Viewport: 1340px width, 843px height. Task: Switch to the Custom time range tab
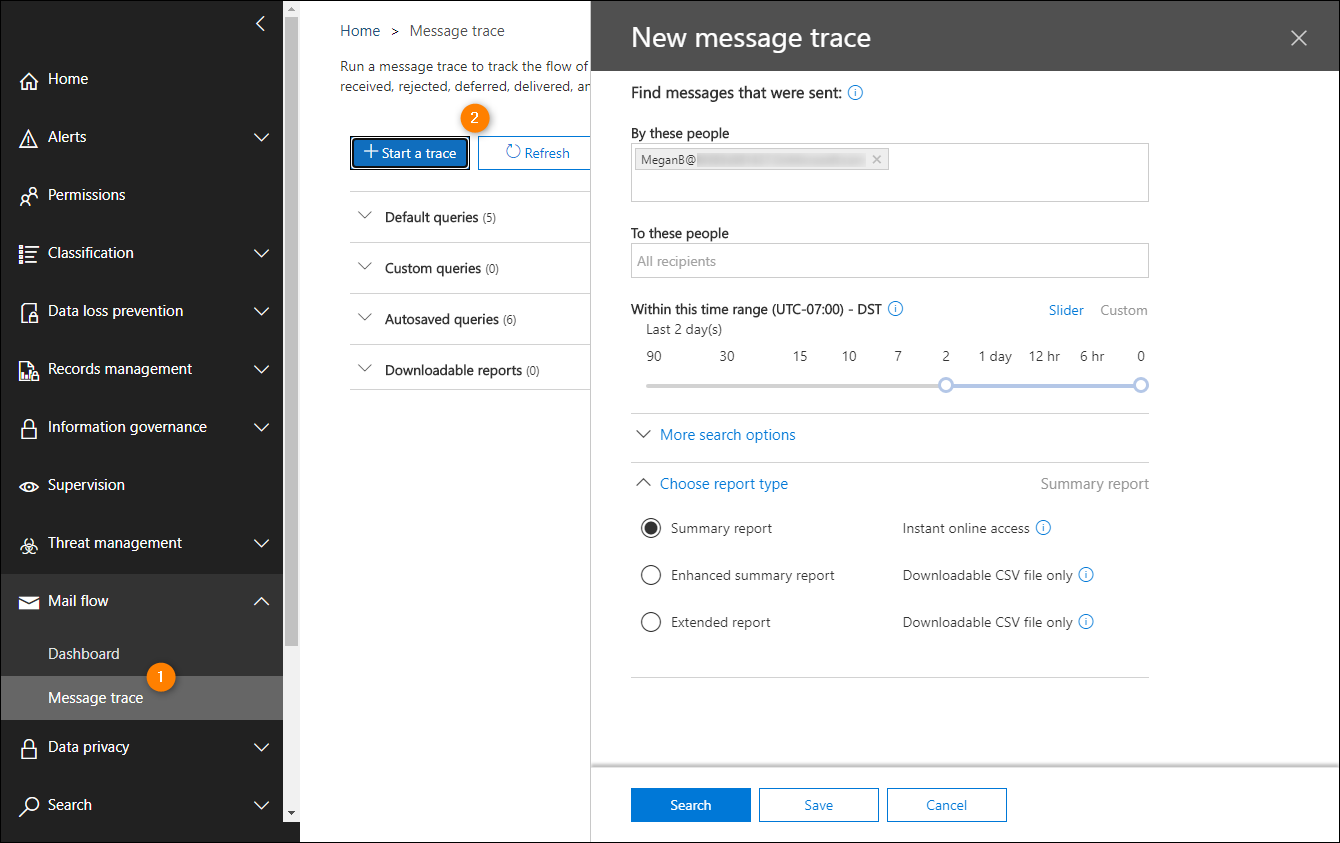[x=1123, y=310]
